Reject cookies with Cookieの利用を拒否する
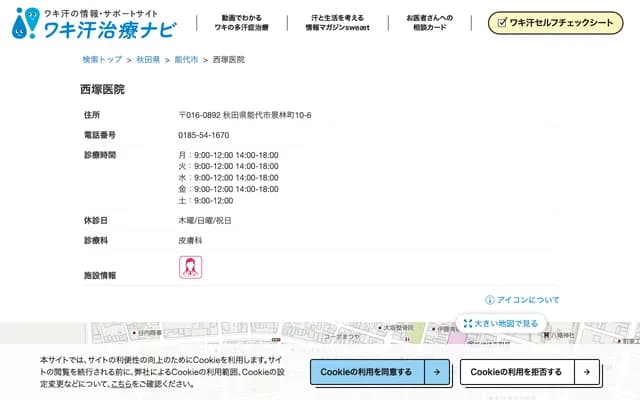 (x=516, y=372)
